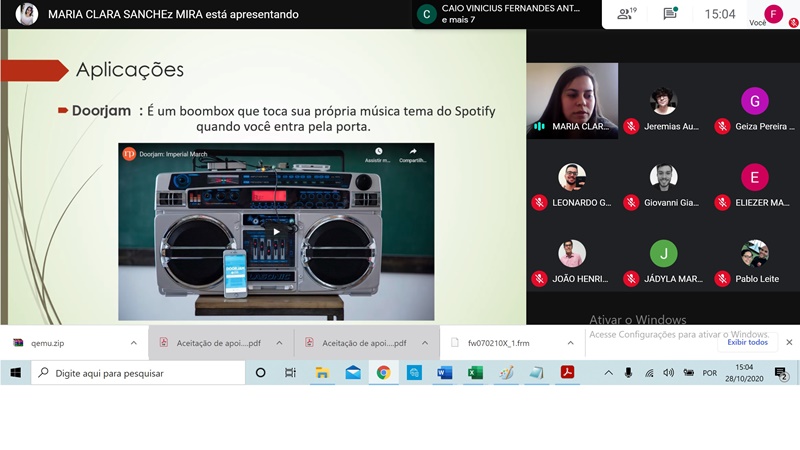800x450 pixels.
Task: Open volume speaker tray icon
Action: [x=669, y=373]
